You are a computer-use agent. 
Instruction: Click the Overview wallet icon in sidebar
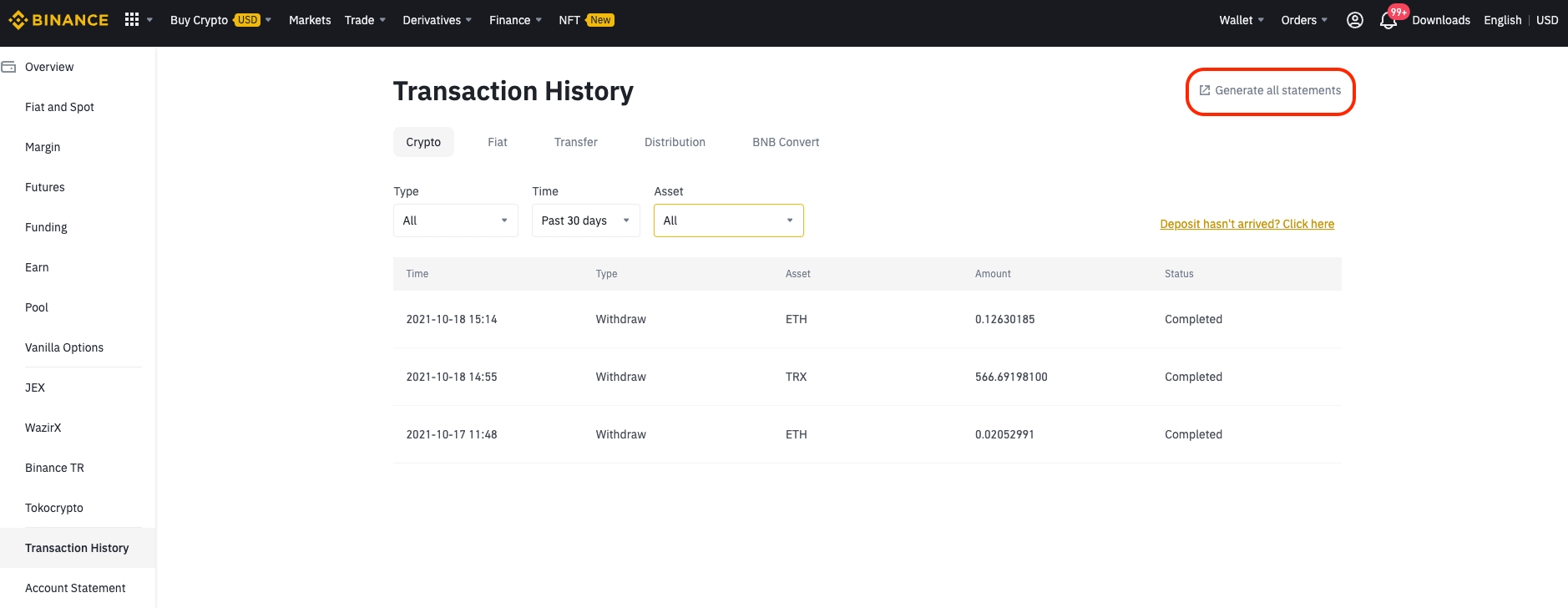coord(8,67)
